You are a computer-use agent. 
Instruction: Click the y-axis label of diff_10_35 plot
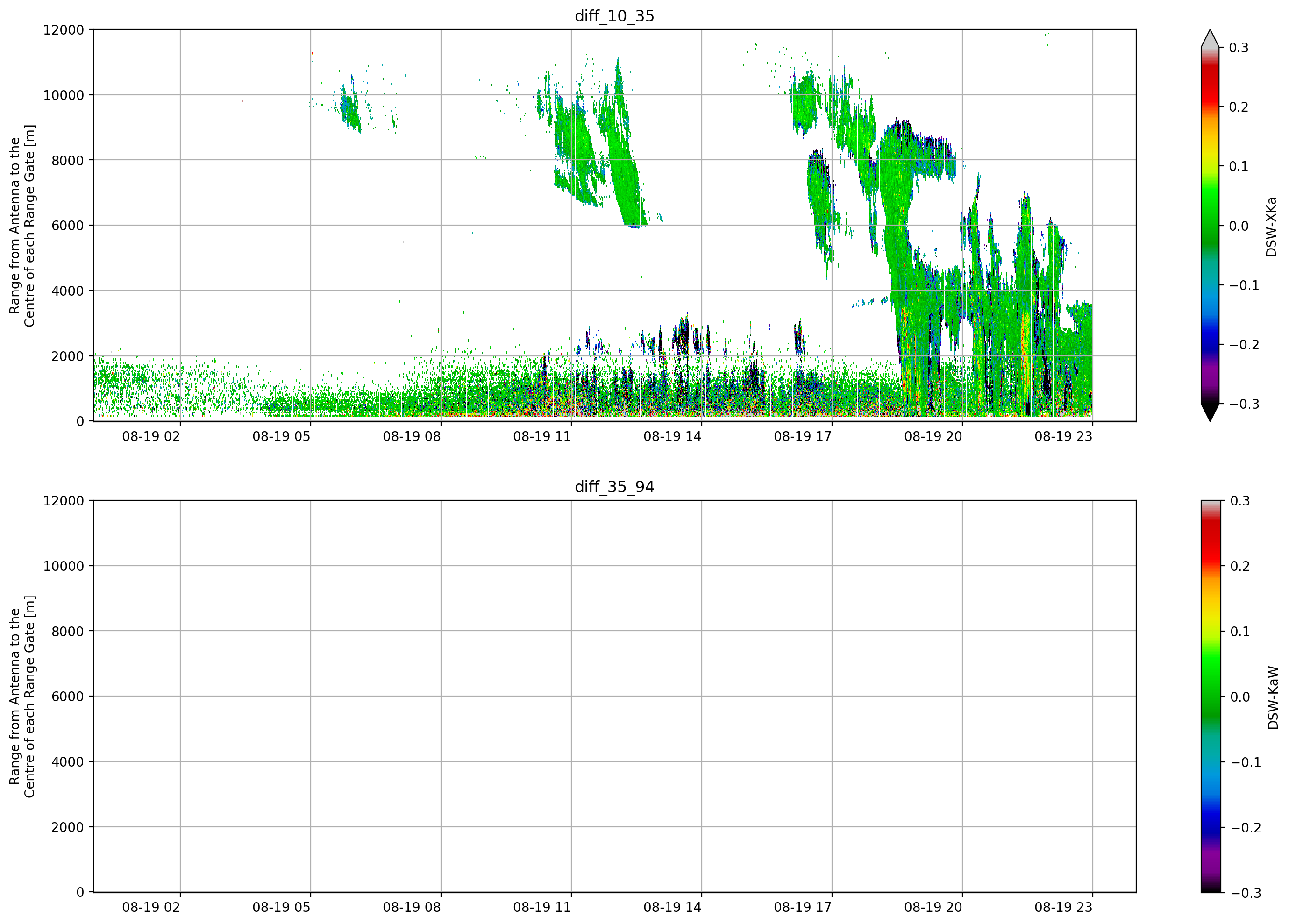tap(22, 226)
